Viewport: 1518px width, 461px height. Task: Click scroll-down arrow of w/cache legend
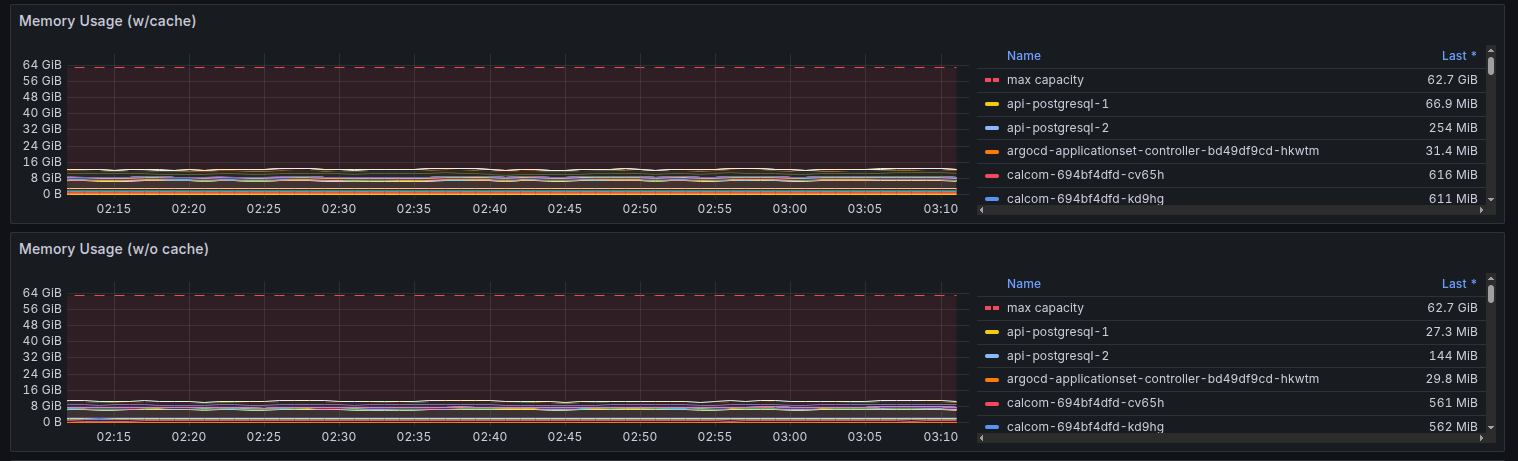pos(1491,200)
